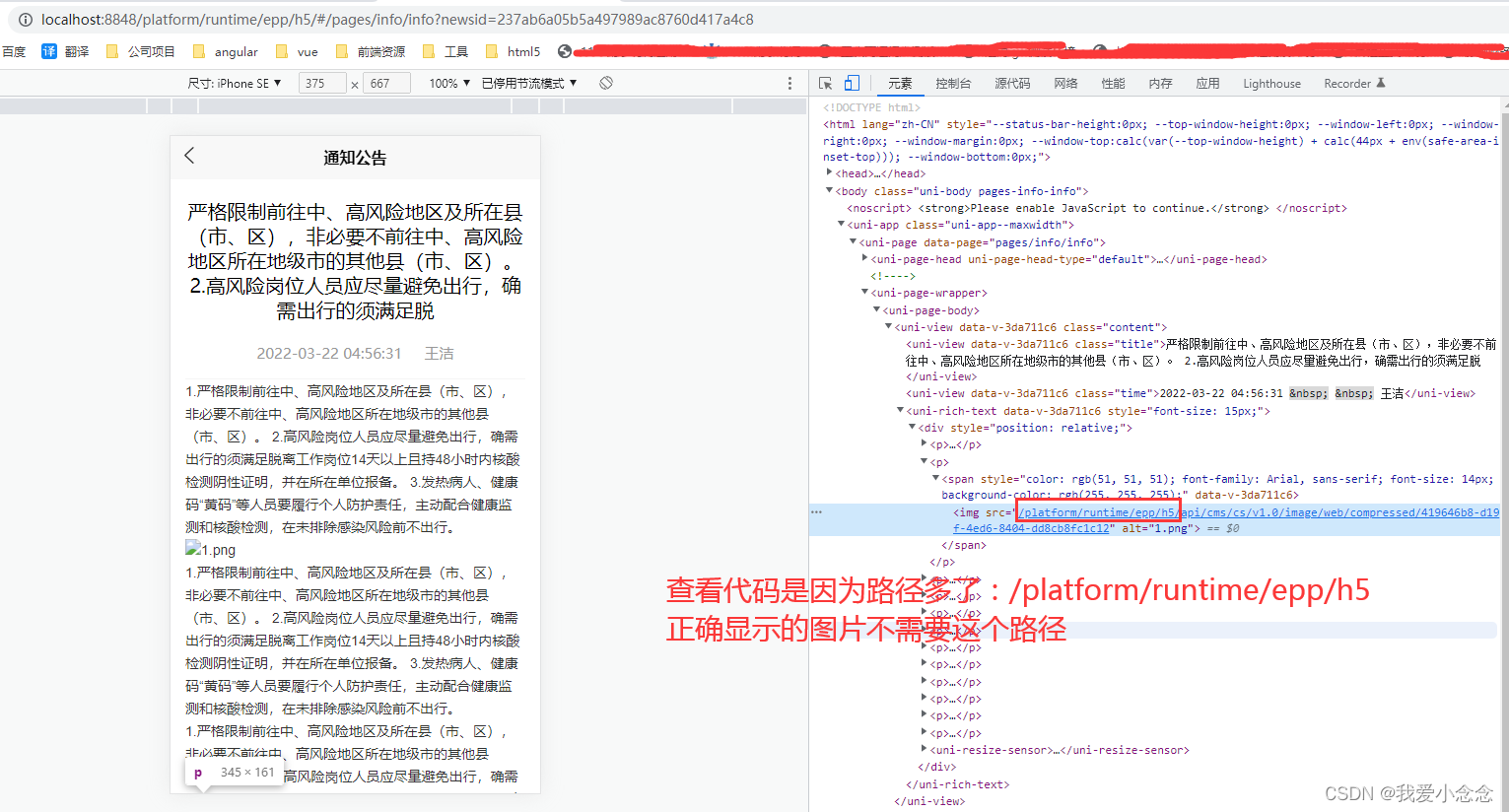The width and height of the screenshot is (1509, 812).
Task: Collapse the div position relative node
Action: (x=912, y=428)
